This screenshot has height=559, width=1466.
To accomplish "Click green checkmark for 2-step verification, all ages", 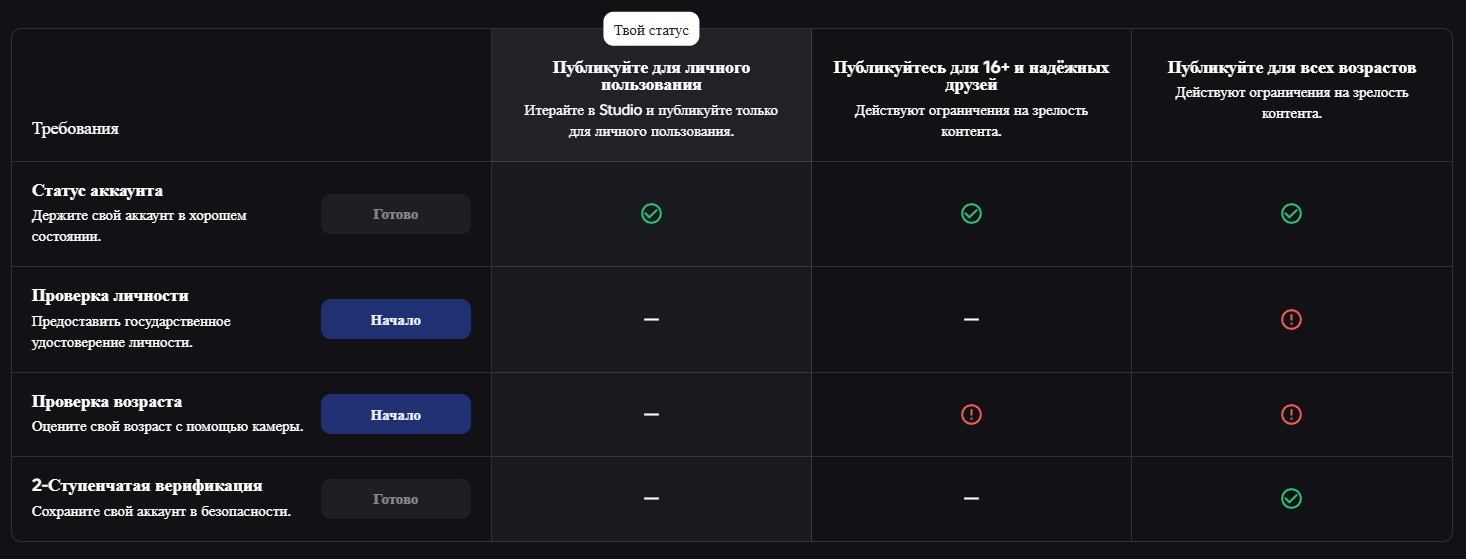I will click(x=1291, y=498).
